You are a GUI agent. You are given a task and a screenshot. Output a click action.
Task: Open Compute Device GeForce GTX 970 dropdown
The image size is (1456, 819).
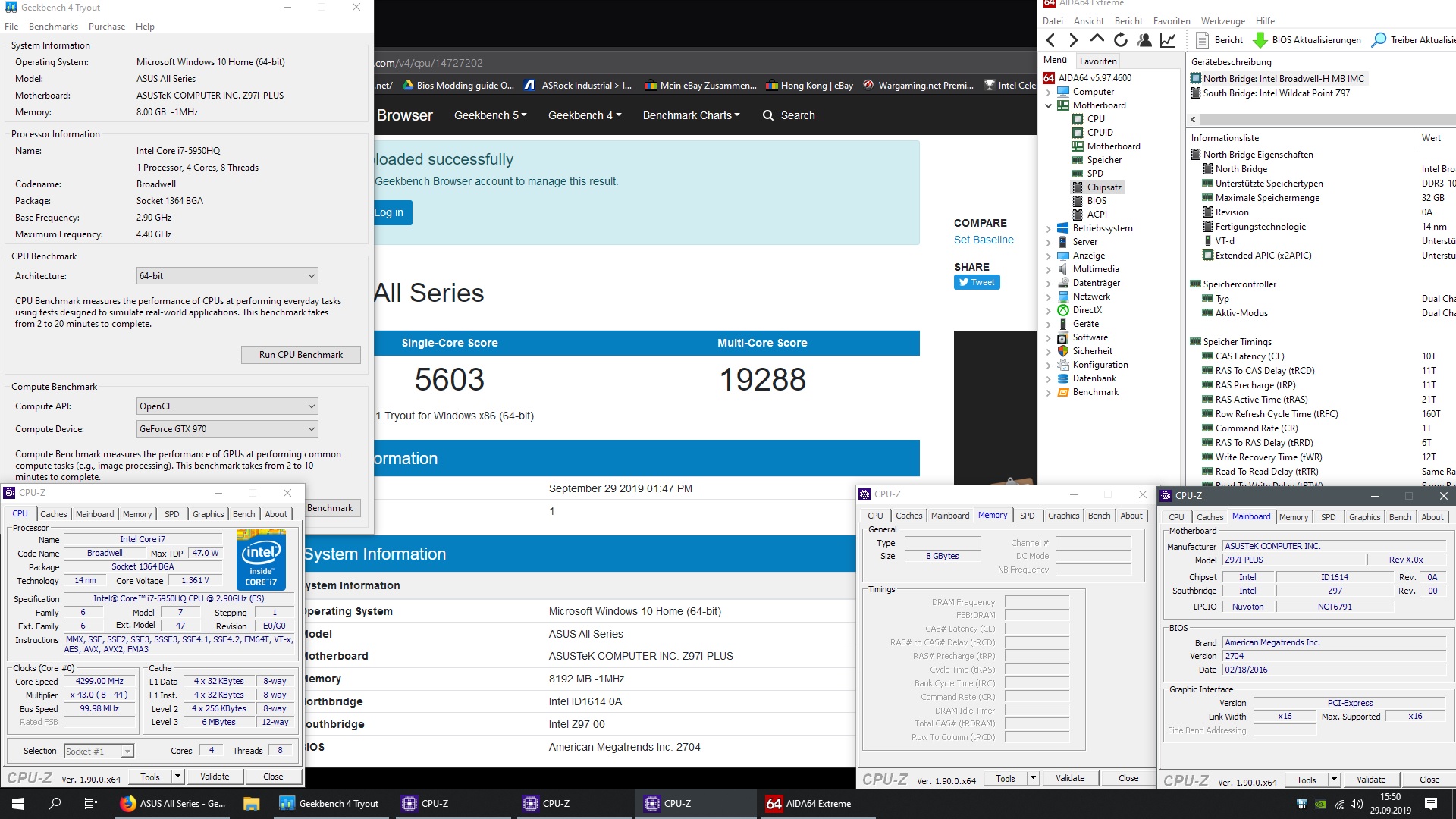227,429
